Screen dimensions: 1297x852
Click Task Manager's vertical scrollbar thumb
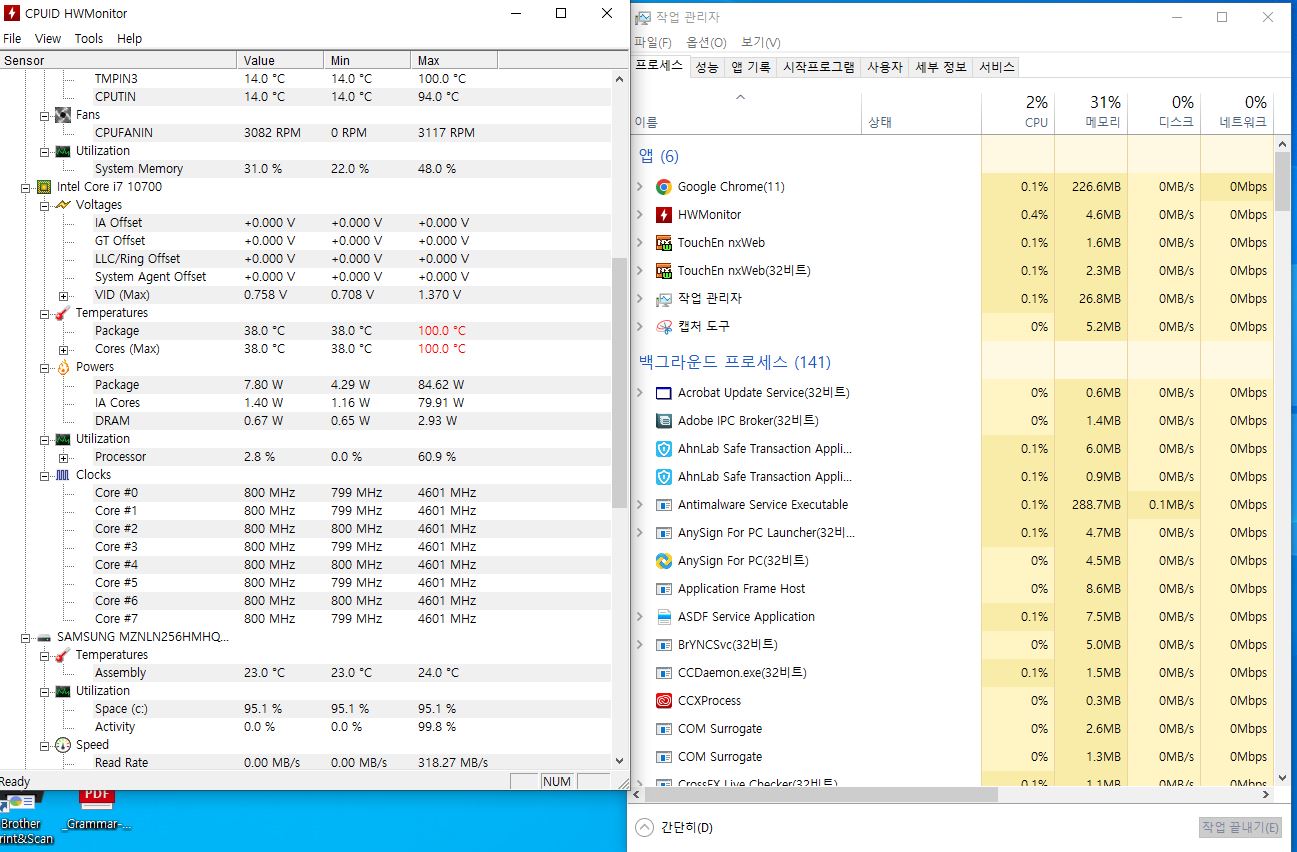pos(1282,181)
